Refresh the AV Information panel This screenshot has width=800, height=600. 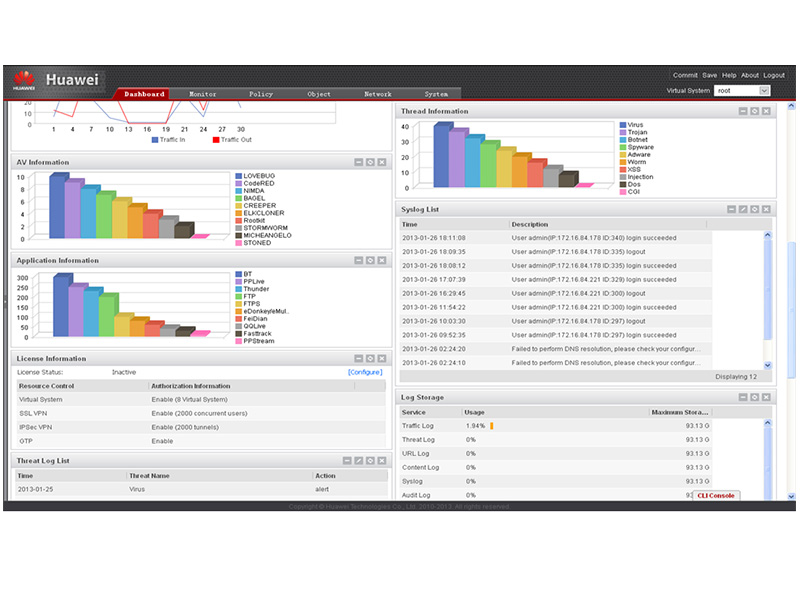pos(370,162)
